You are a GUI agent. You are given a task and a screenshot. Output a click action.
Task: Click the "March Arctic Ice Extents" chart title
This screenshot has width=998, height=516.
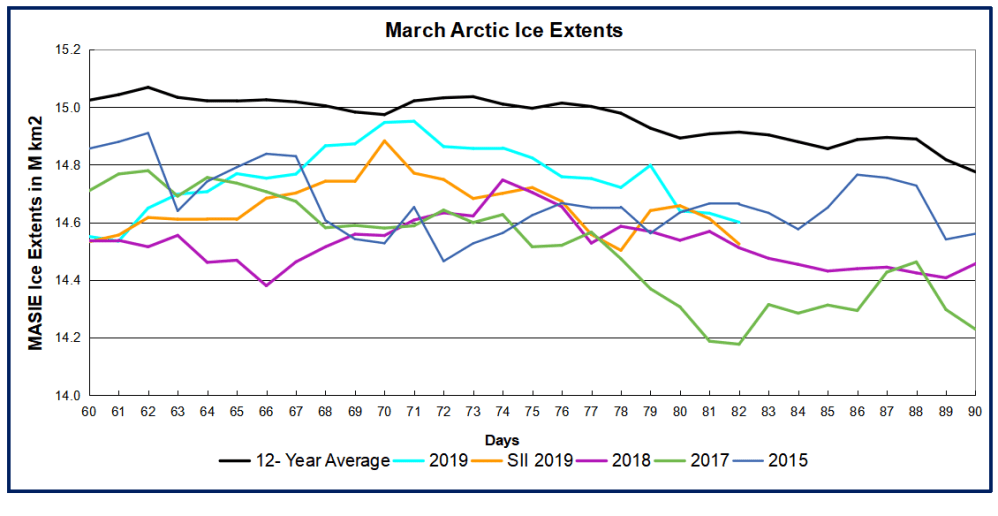tap(504, 30)
